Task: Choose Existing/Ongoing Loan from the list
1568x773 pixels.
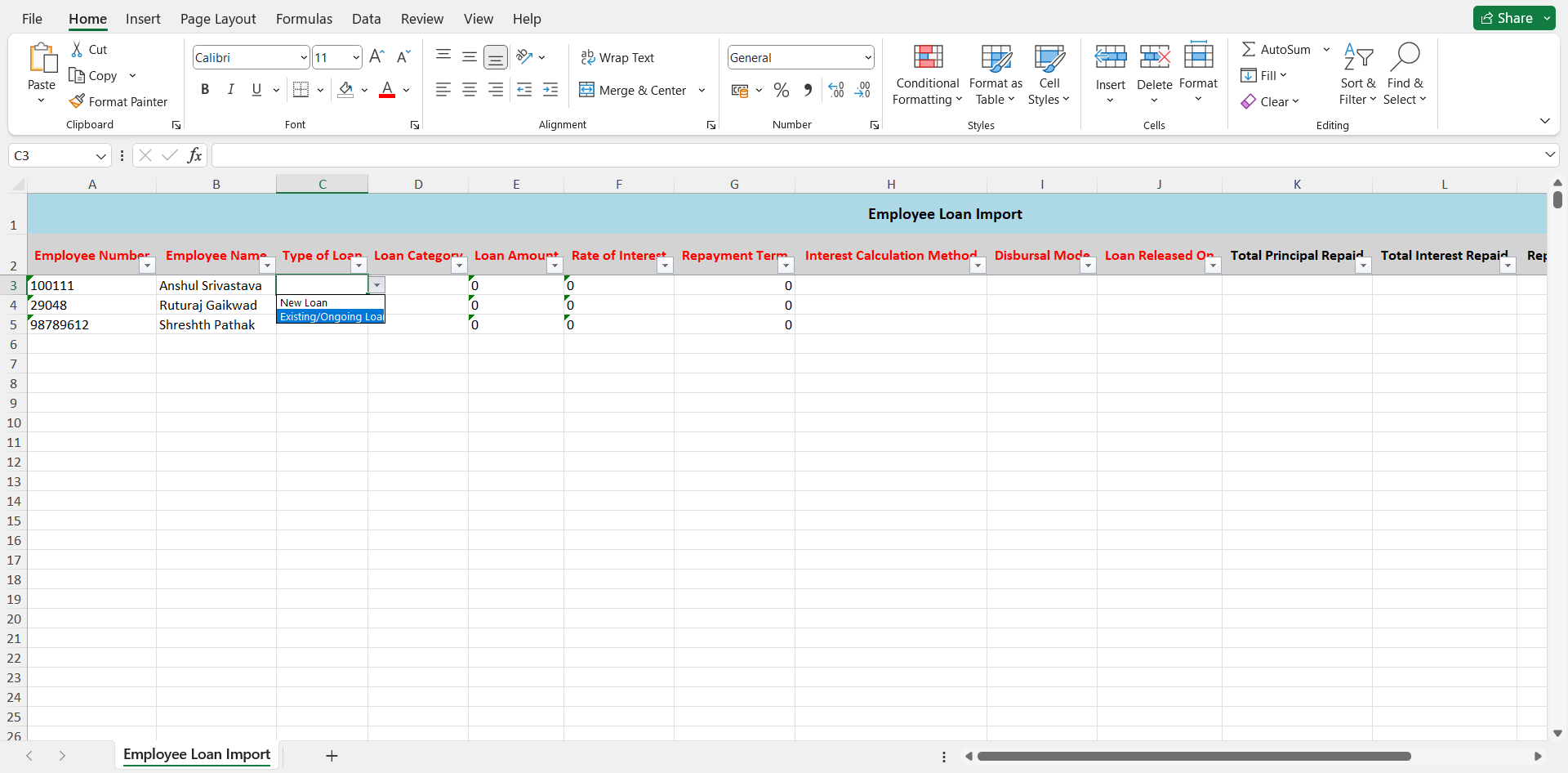Action: pos(331,317)
